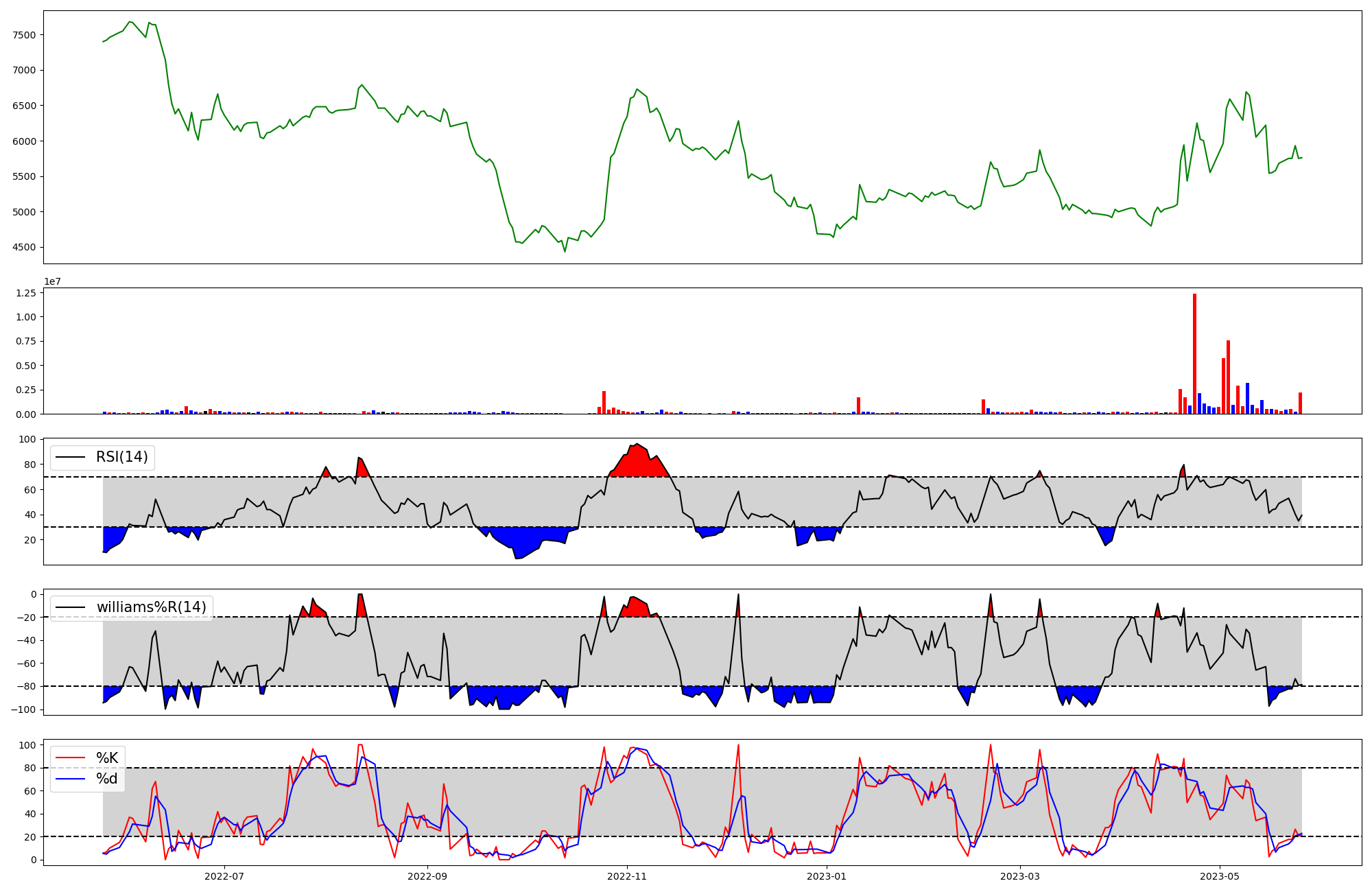Click the RSI(14) legend label

coord(121,457)
